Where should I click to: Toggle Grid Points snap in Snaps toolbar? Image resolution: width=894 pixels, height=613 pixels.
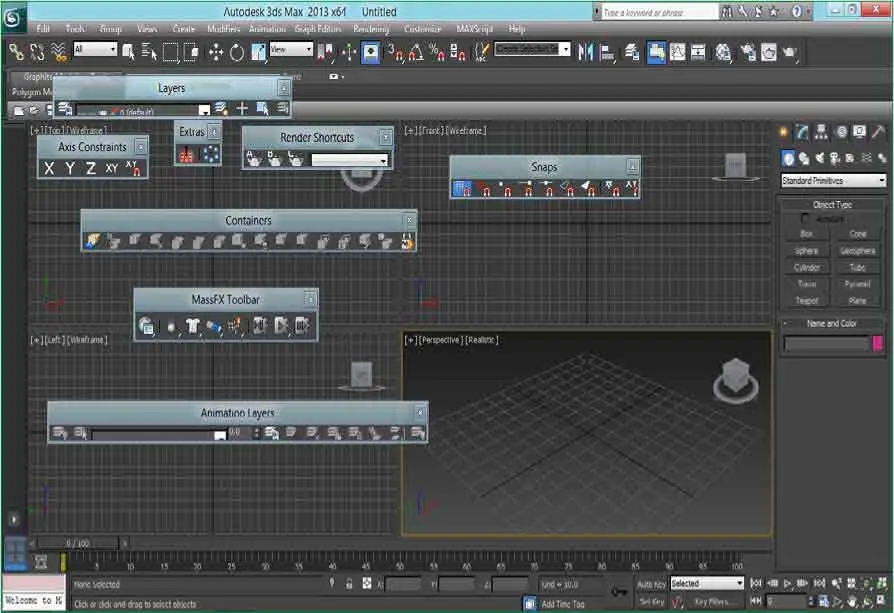(462, 188)
